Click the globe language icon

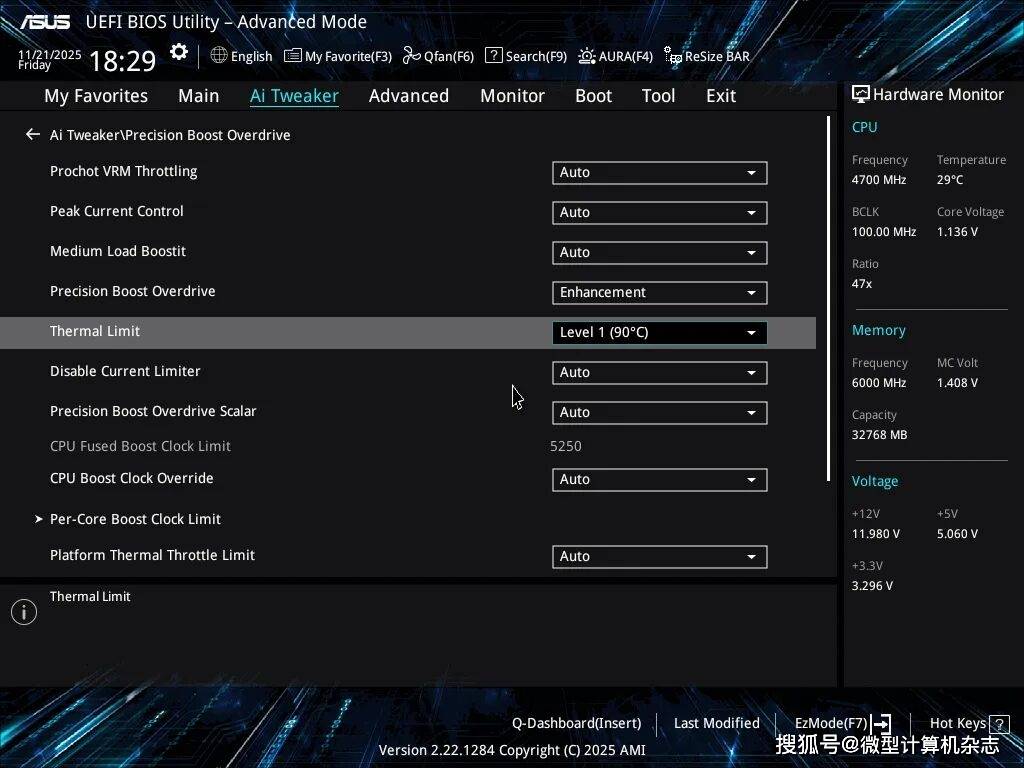point(219,56)
